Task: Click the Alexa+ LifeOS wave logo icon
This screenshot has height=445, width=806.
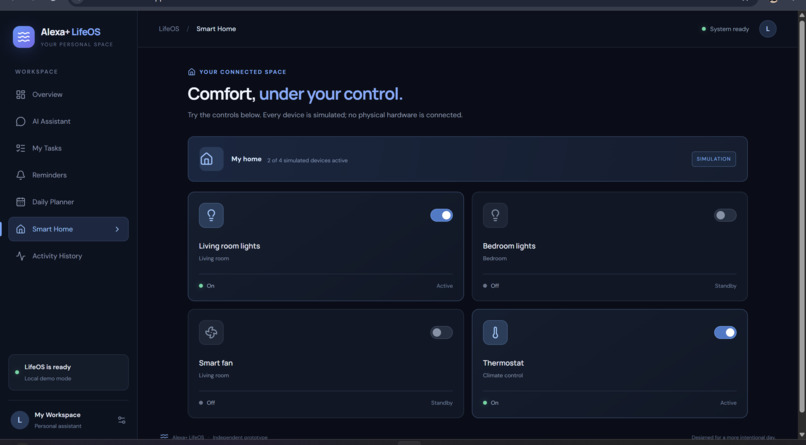Action: [24, 36]
